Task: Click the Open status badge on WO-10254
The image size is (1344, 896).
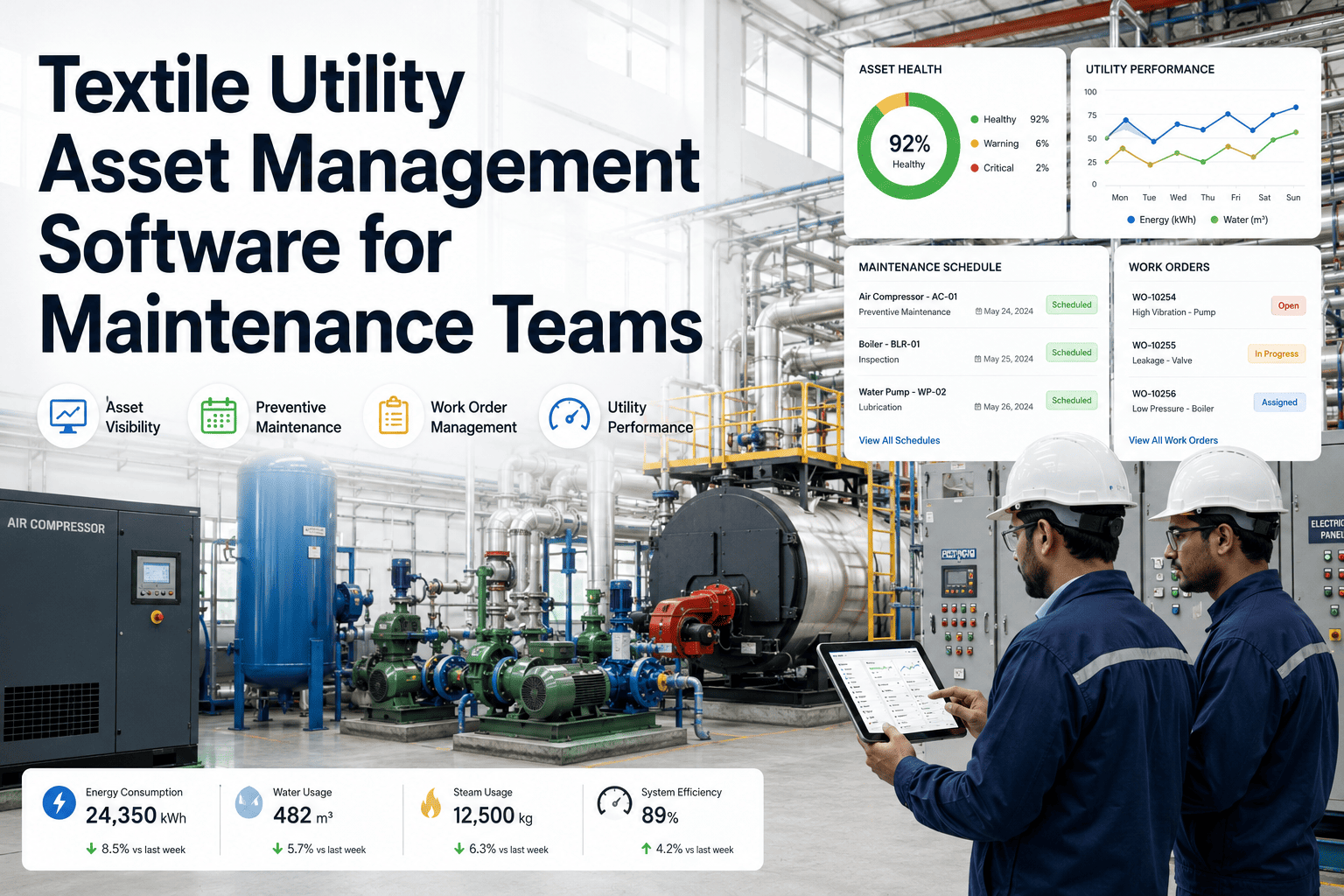Action: click(x=1288, y=305)
